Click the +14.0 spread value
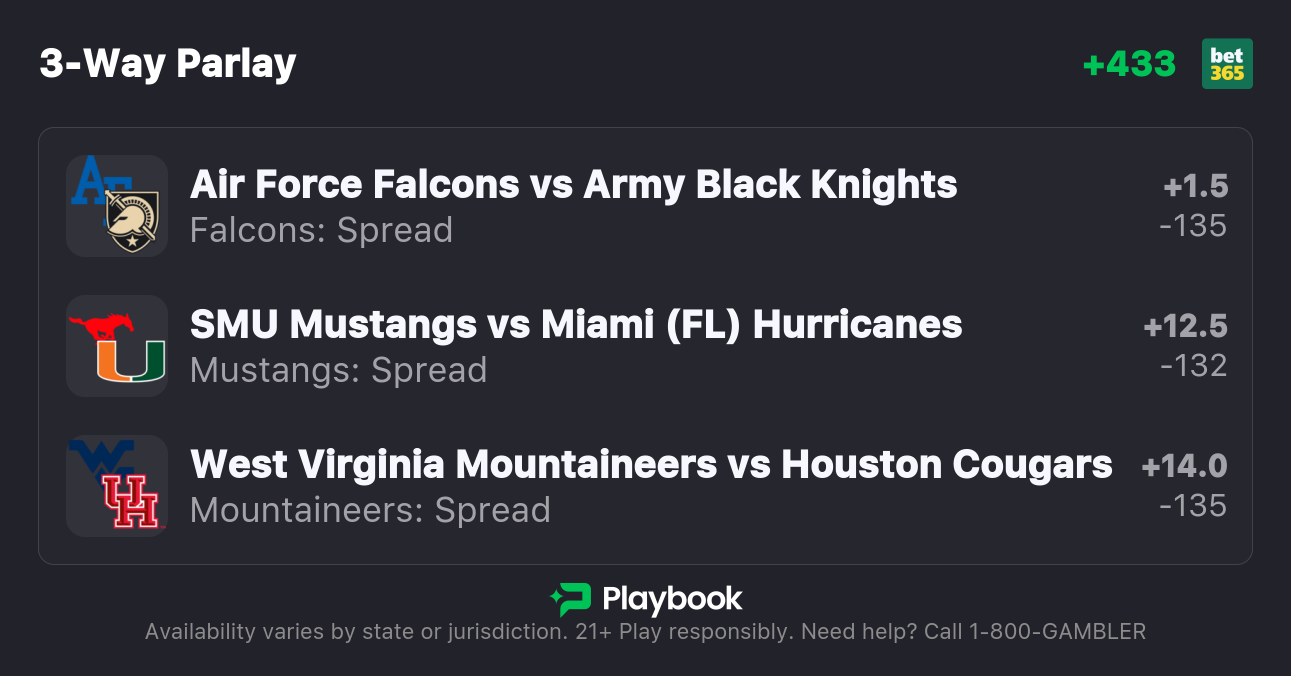This screenshot has width=1291, height=676. tap(1184, 466)
